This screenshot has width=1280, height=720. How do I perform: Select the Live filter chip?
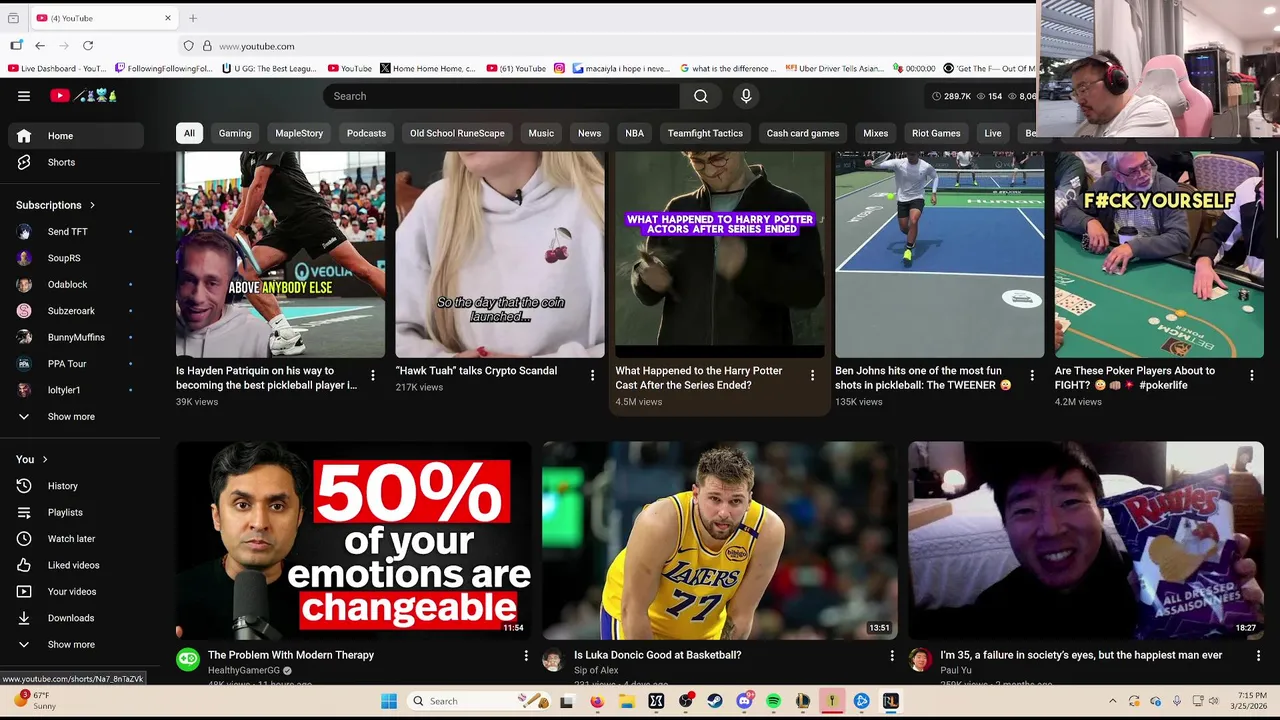tap(992, 133)
